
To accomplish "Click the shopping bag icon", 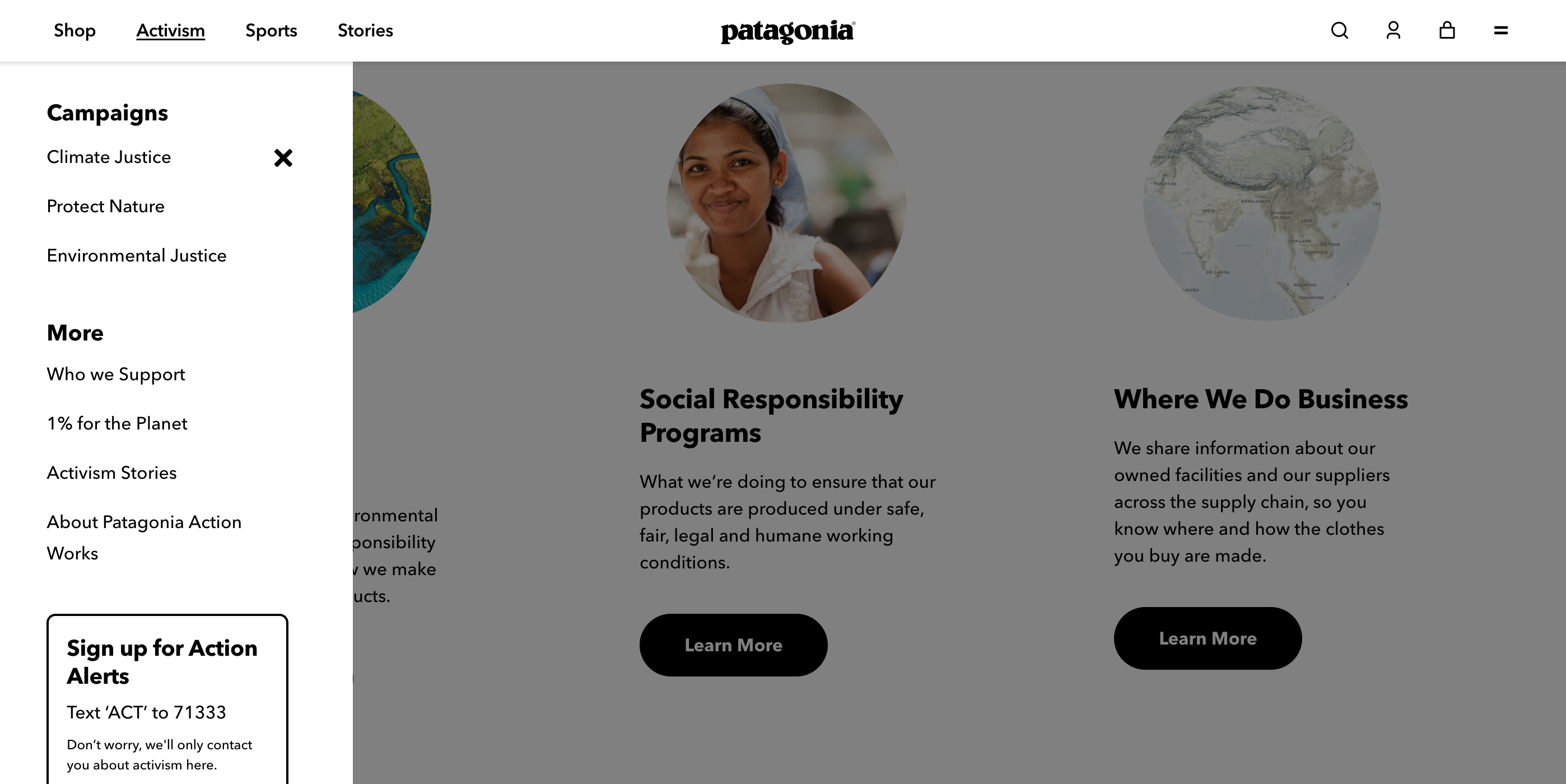I will click(x=1447, y=30).
